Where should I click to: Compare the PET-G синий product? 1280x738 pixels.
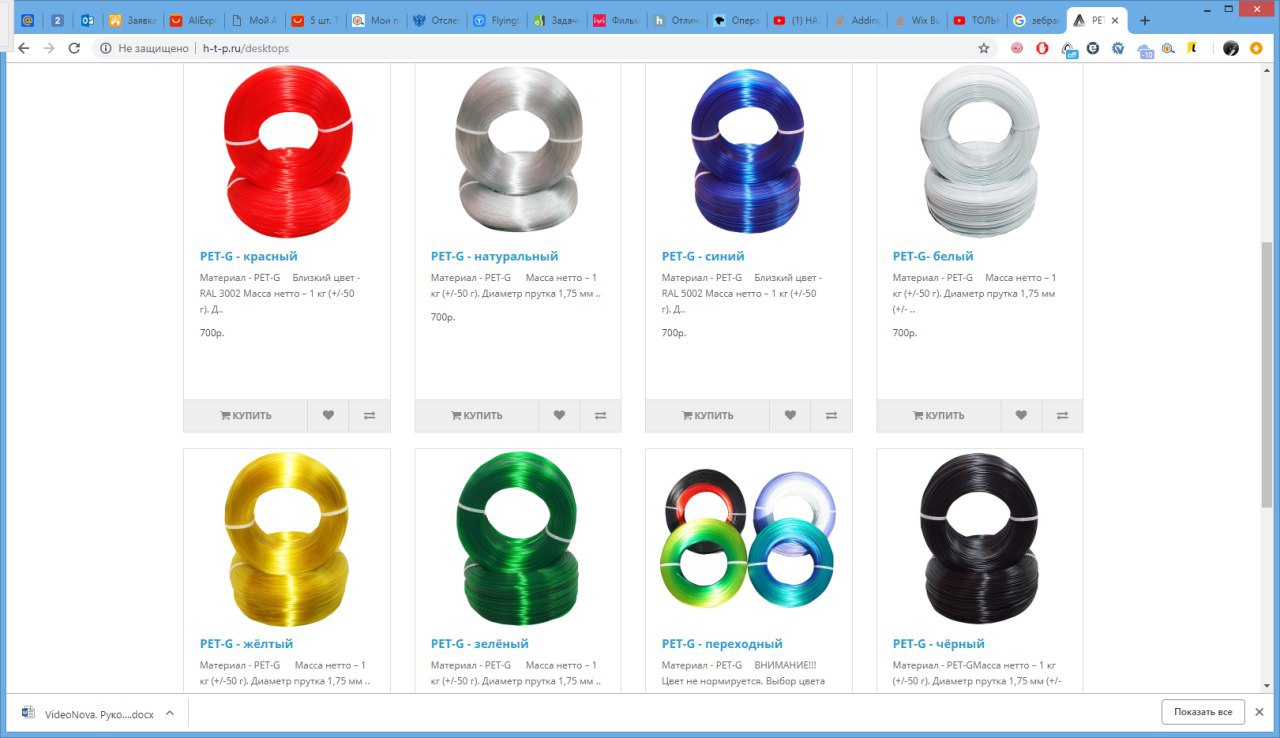pos(831,416)
